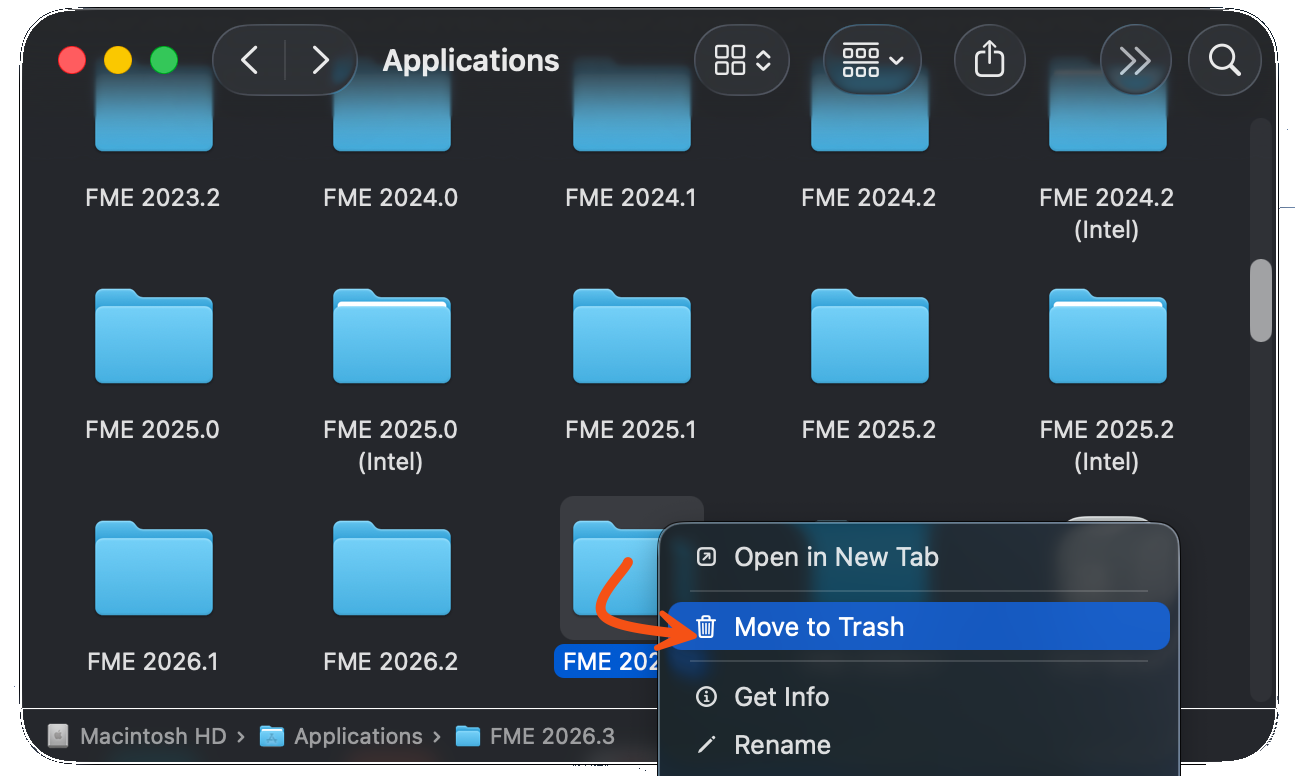Click the FME 2026.2 folder name label
1296x776 pixels.
tap(390, 661)
